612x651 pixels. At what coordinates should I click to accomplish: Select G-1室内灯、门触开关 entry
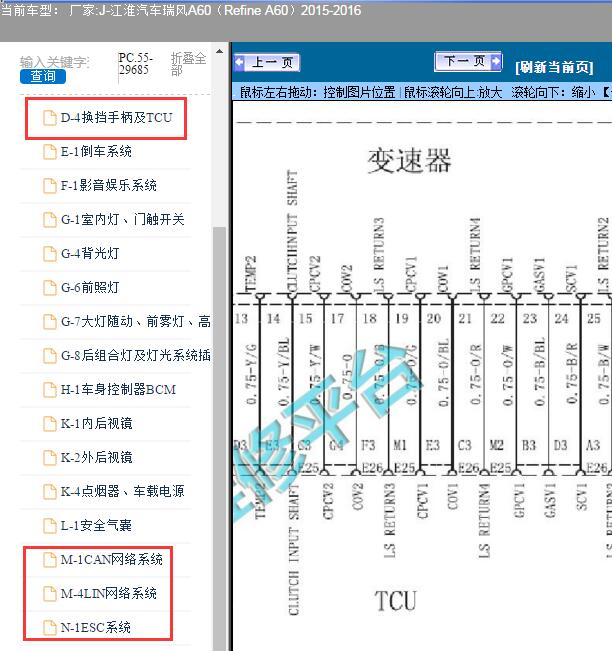pyautogui.click(x=122, y=220)
